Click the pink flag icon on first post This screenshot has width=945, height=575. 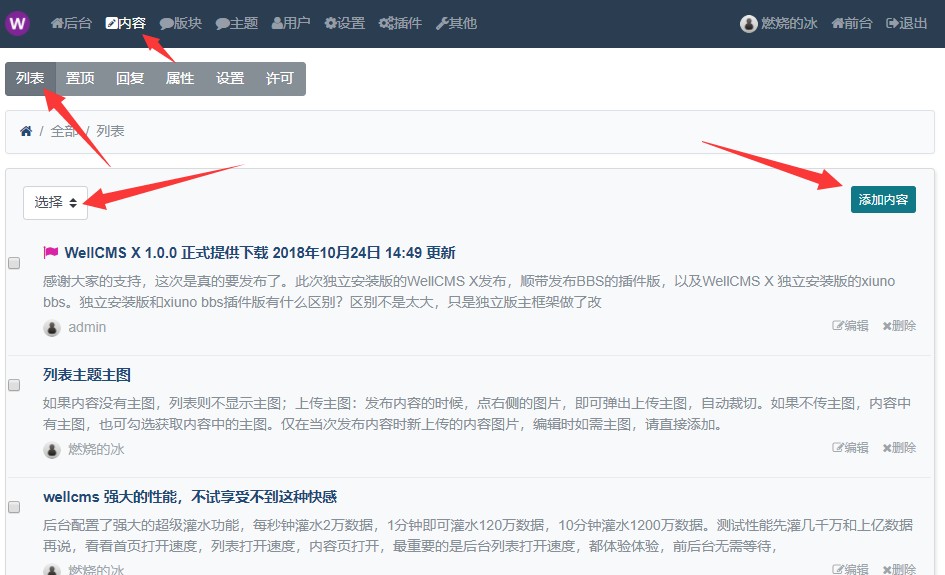click(x=51, y=252)
